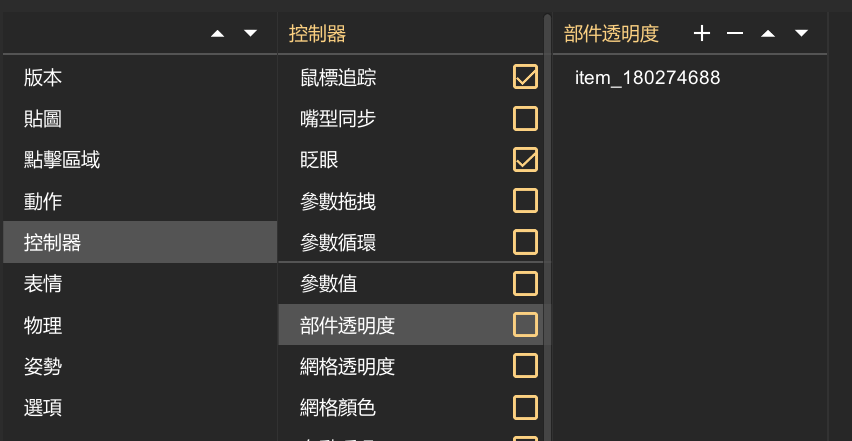Open the 表情 category

(x=140, y=284)
